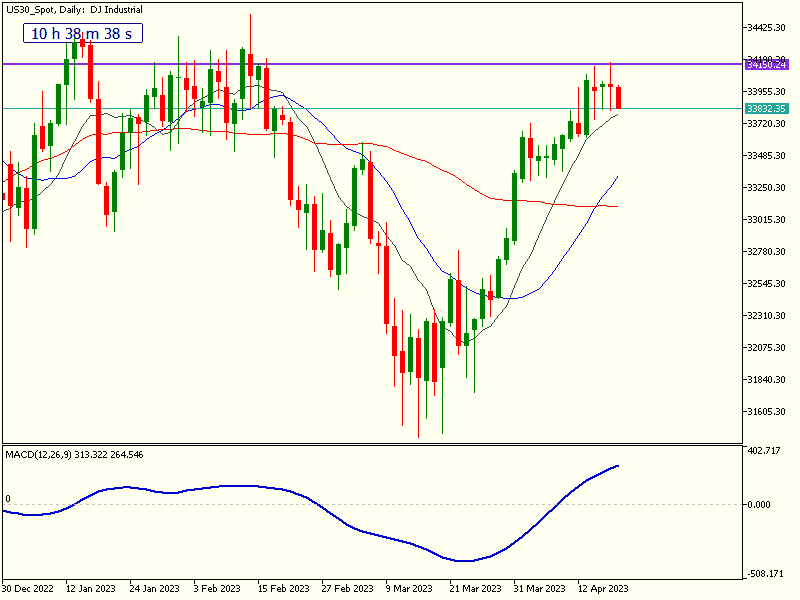Screen dimensions: 800x600
Task: Click the MACD 0.000 scale label
Action: pyautogui.click(x=760, y=505)
